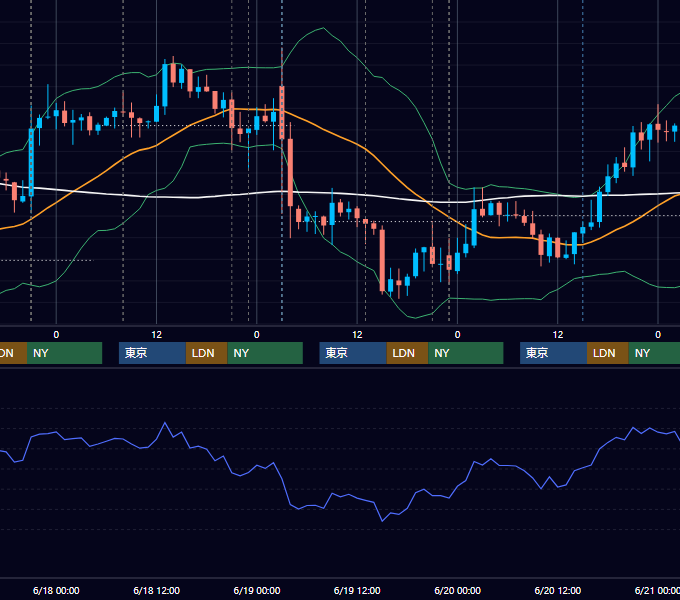Click the NY session bar after 6/20 12:00
Screen dimensions: 680x600
(654, 353)
